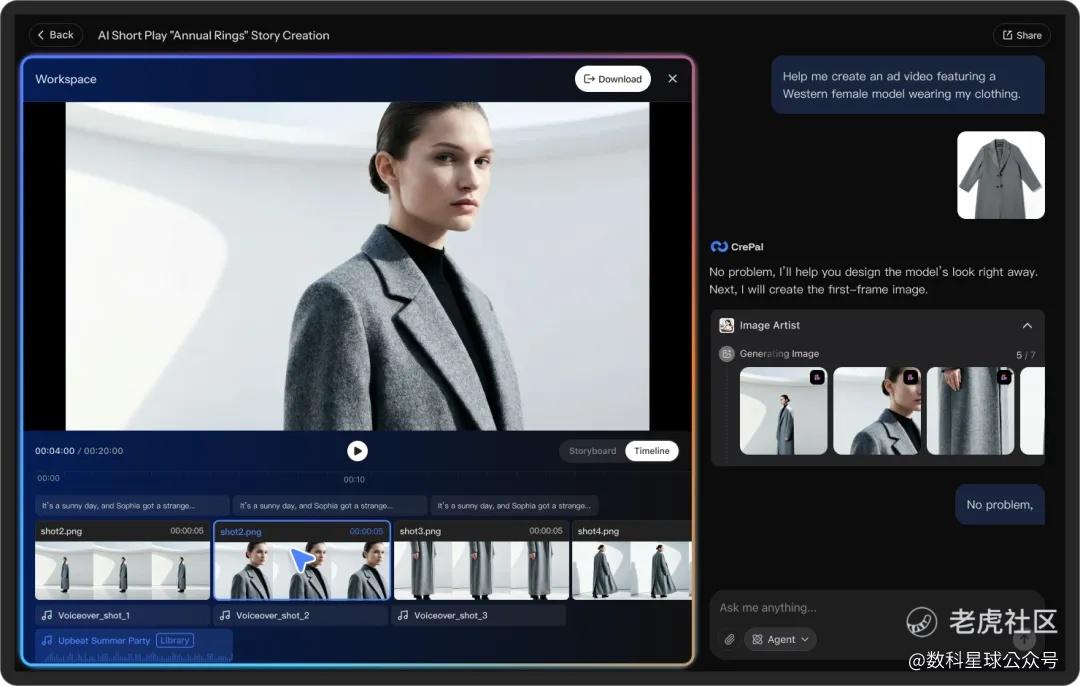Click the 00:10 mark on timeline ruler
This screenshot has height=686, width=1080.
pos(354,479)
